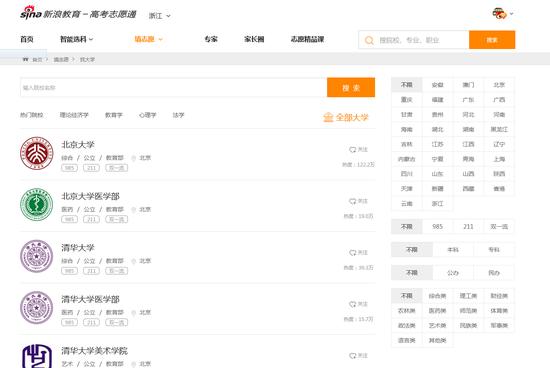The image size is (550, 368).
Task: Select the 综合类 school type filter
Action: [x=437, y=296]
